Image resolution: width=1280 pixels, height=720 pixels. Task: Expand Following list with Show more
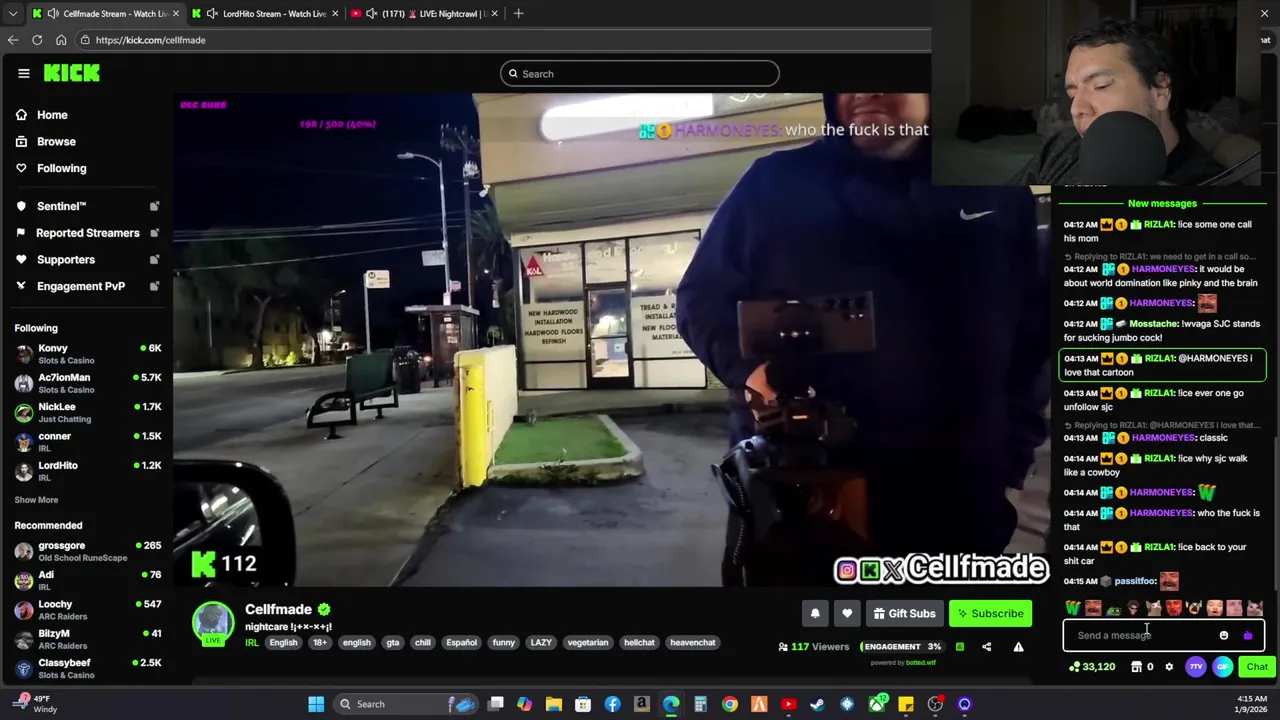coord(36,500)
